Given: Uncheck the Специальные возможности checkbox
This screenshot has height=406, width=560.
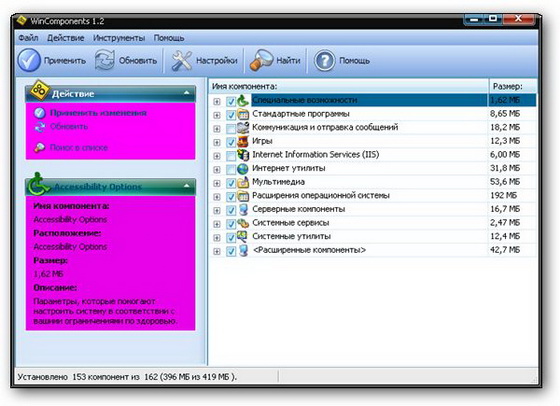Looking at the screenshot, I should tap(231, 101).
